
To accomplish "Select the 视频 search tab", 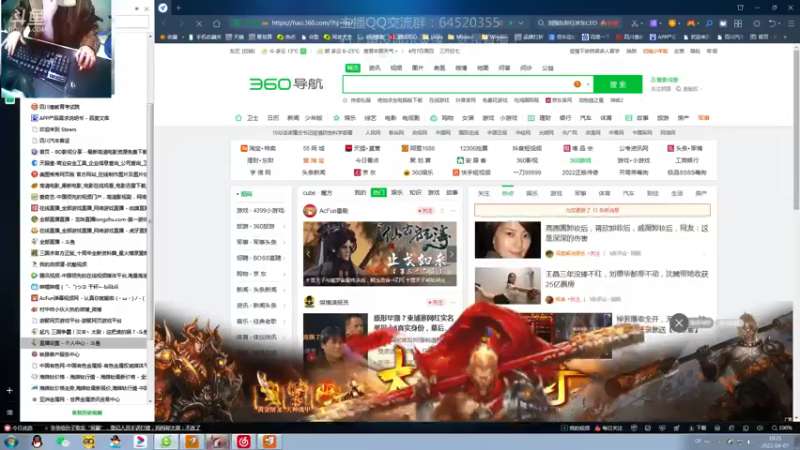I will [x=396, y=68].
